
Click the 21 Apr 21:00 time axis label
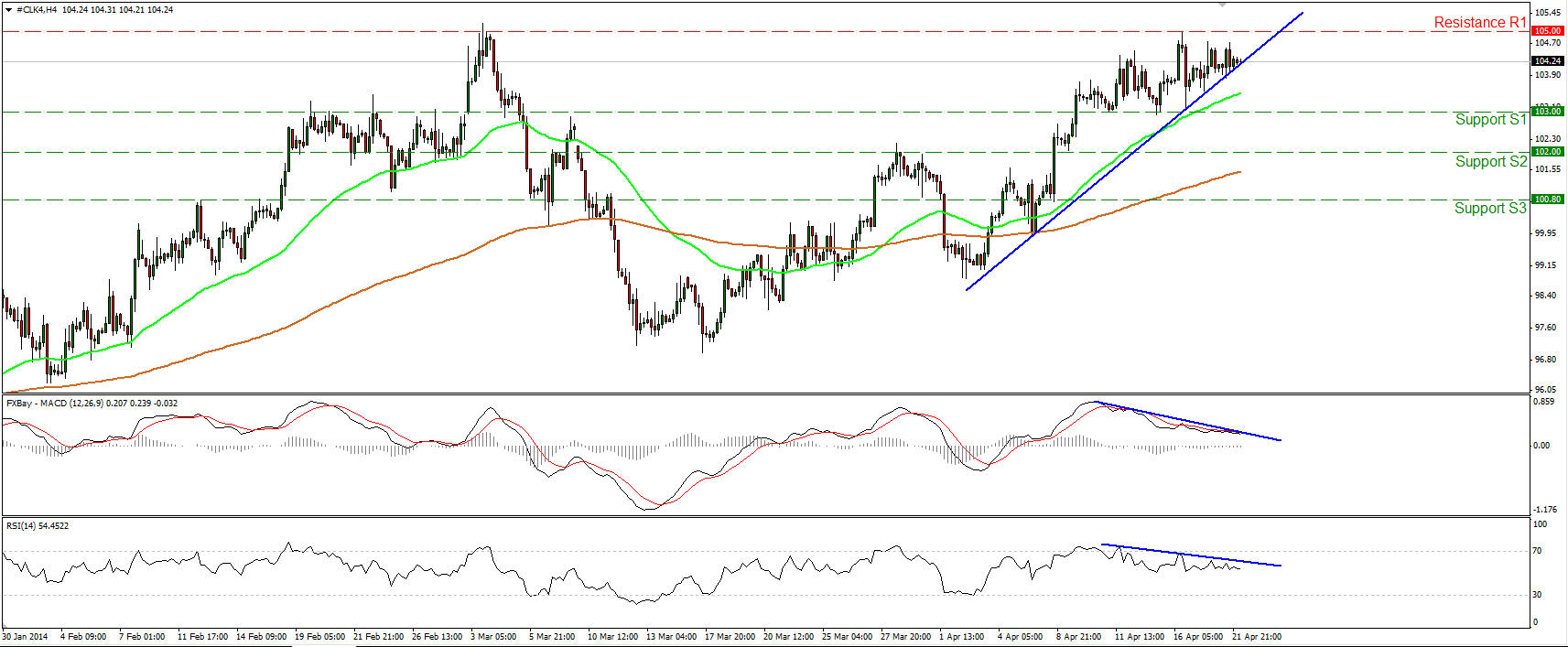tap(1257, 636)
